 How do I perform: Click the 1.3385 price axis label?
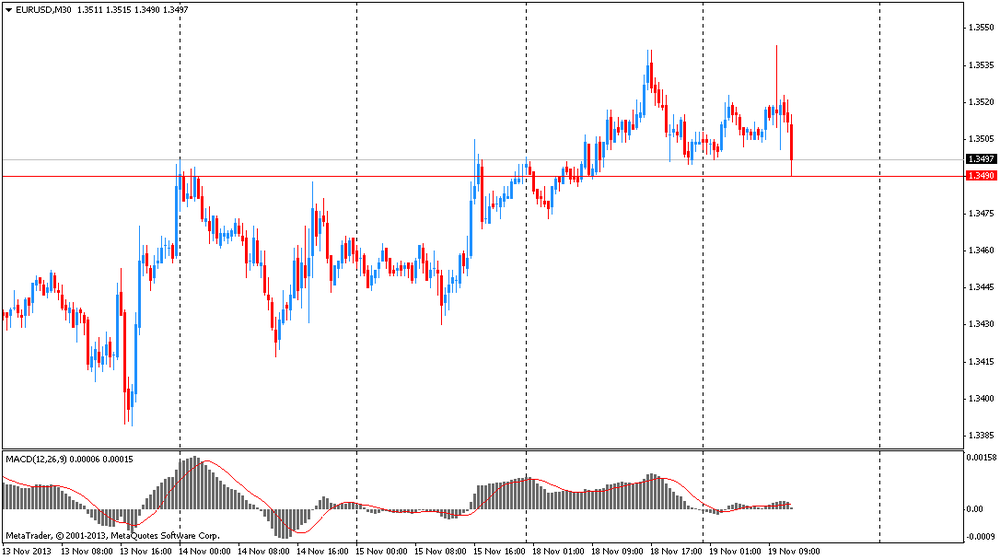(x=981, y=435)
